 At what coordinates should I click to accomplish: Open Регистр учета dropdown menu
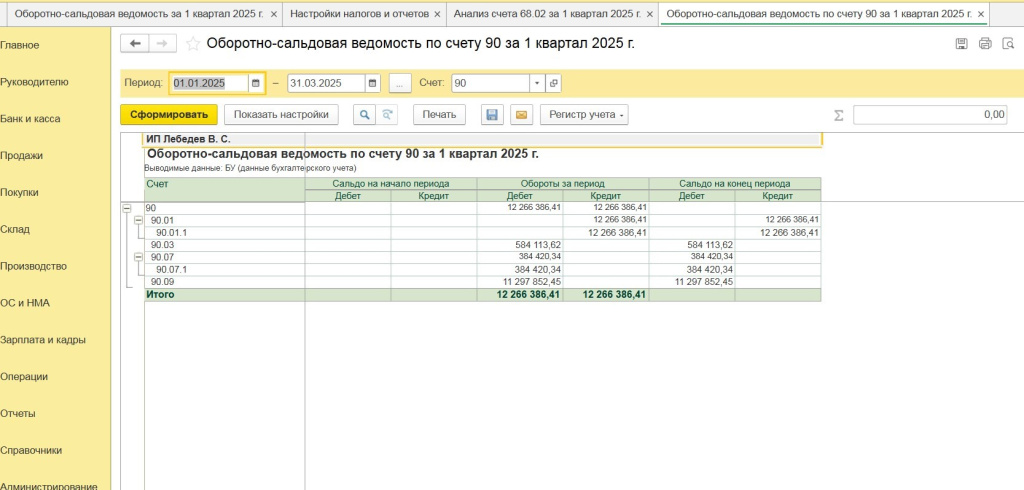click(584, 114)
